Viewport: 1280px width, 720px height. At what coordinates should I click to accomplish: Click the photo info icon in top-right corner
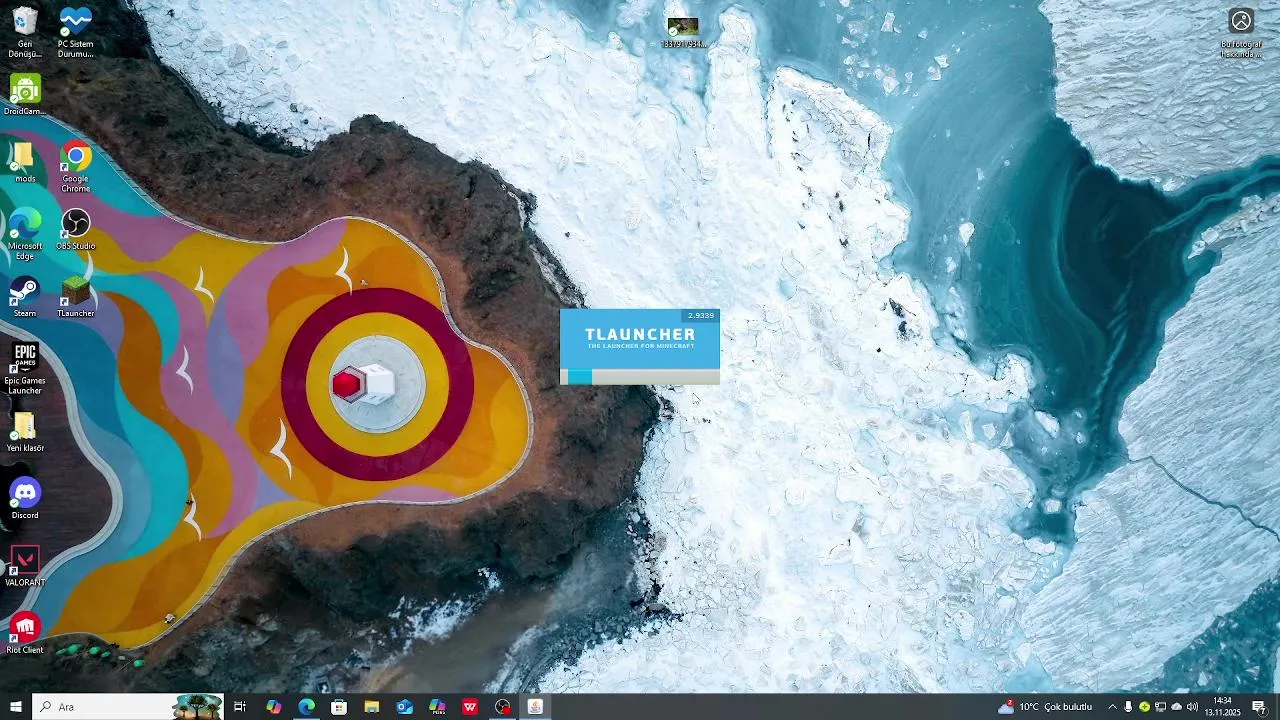pyautogui.click(x=1241, y=32)
